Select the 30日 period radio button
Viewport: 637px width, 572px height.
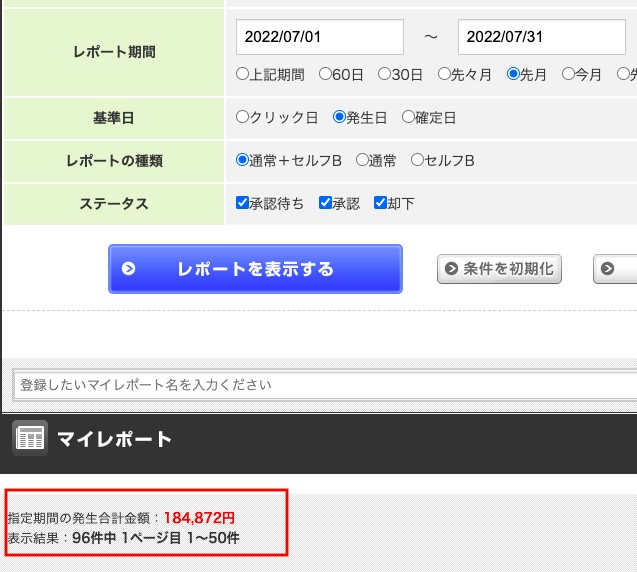click(x=384, y=74)
